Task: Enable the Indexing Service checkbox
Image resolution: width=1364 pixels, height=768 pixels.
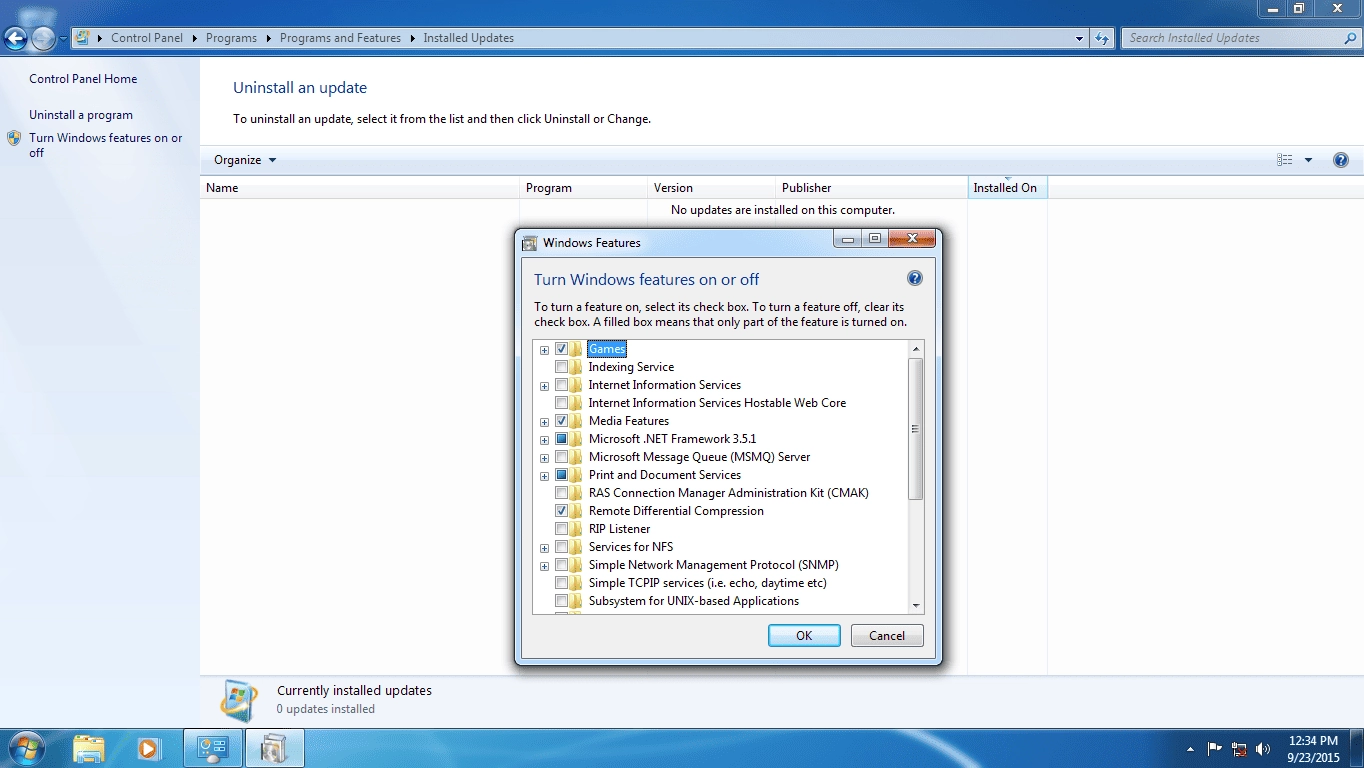Action: (561, 367)
